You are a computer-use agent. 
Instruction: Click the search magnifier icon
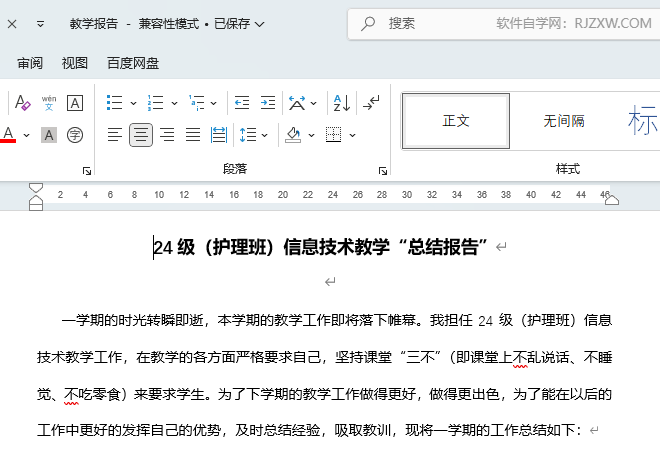pyautogui.click(x=368, y=24)
